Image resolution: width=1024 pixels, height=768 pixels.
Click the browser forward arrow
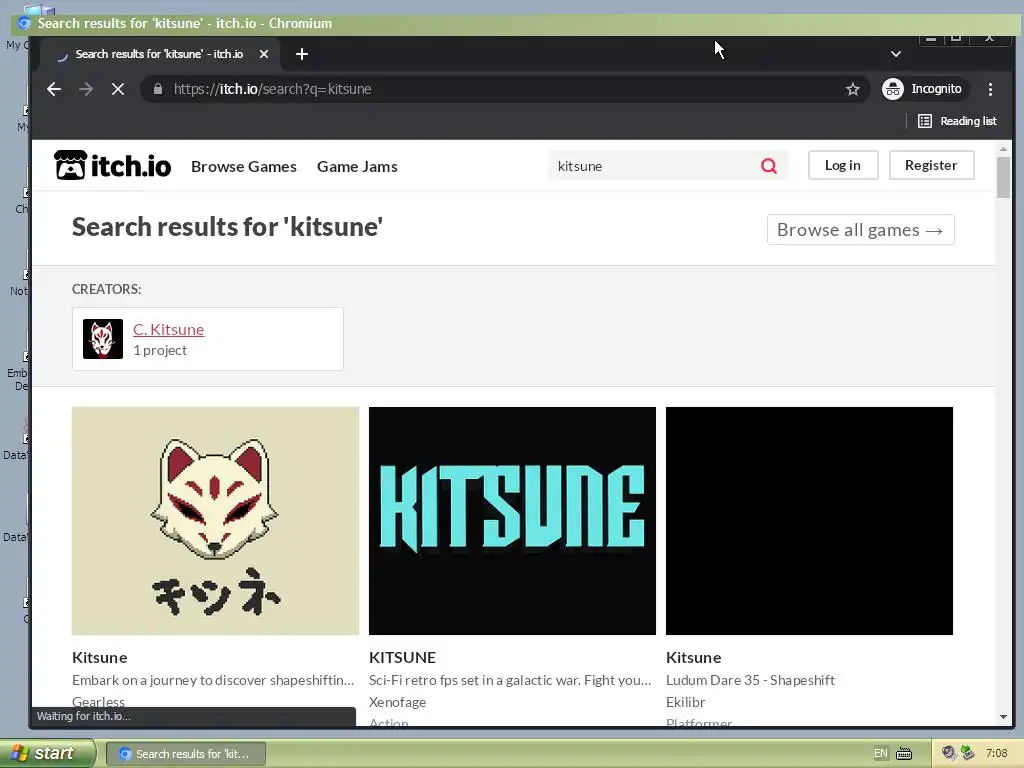coord(86,89)
